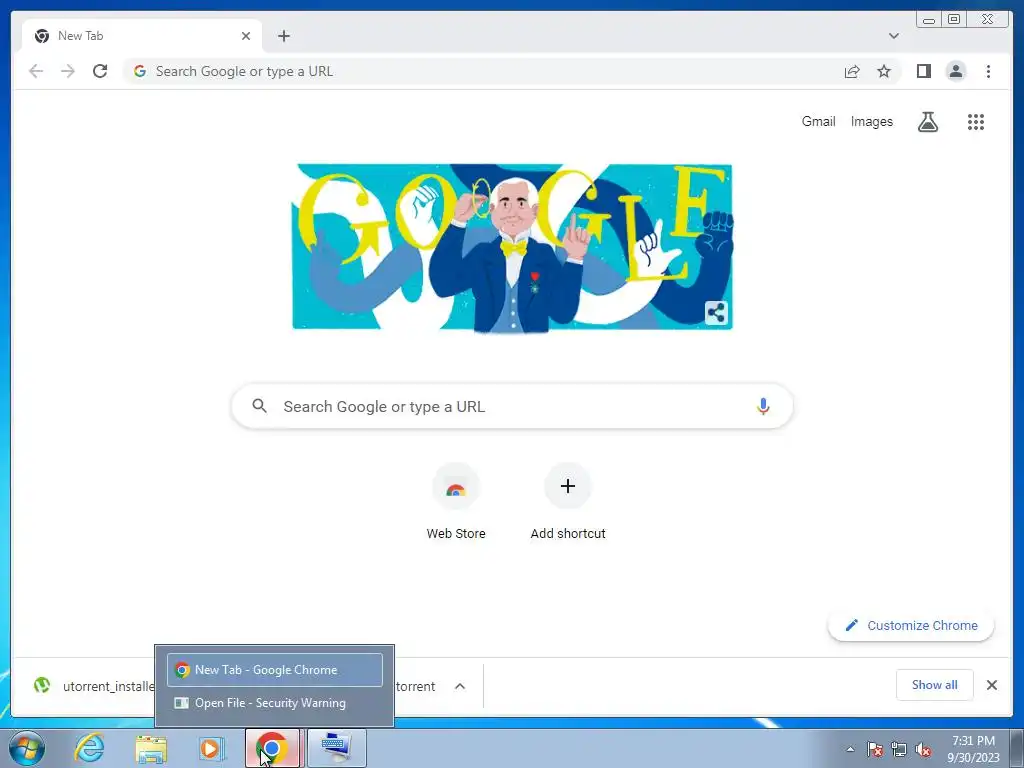
Task: Share this page icon in address bar
Action: 852,71
